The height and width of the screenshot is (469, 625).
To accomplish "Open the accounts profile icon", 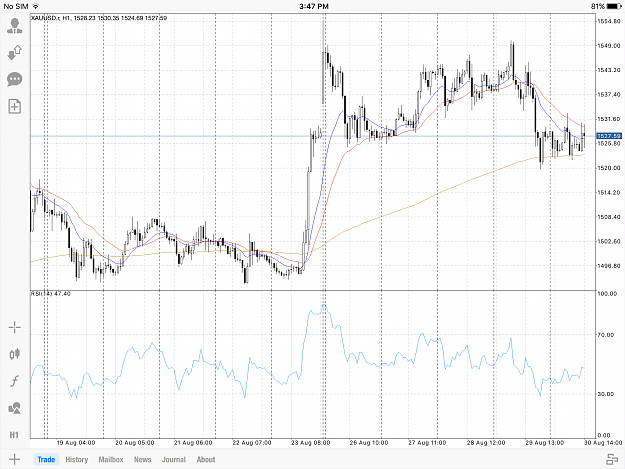I will pos(15,26).
